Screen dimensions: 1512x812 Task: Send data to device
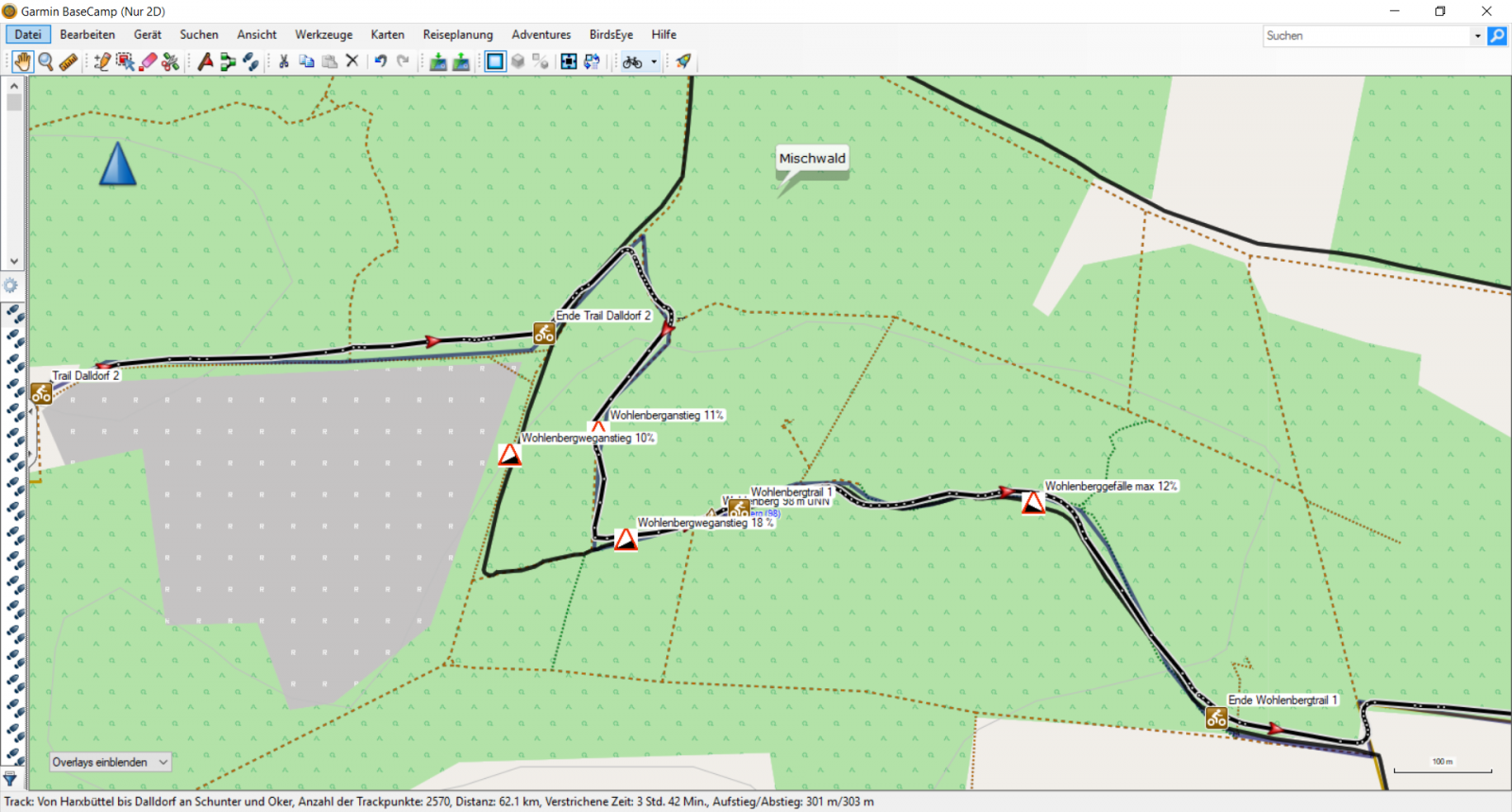tap(438, 61)
